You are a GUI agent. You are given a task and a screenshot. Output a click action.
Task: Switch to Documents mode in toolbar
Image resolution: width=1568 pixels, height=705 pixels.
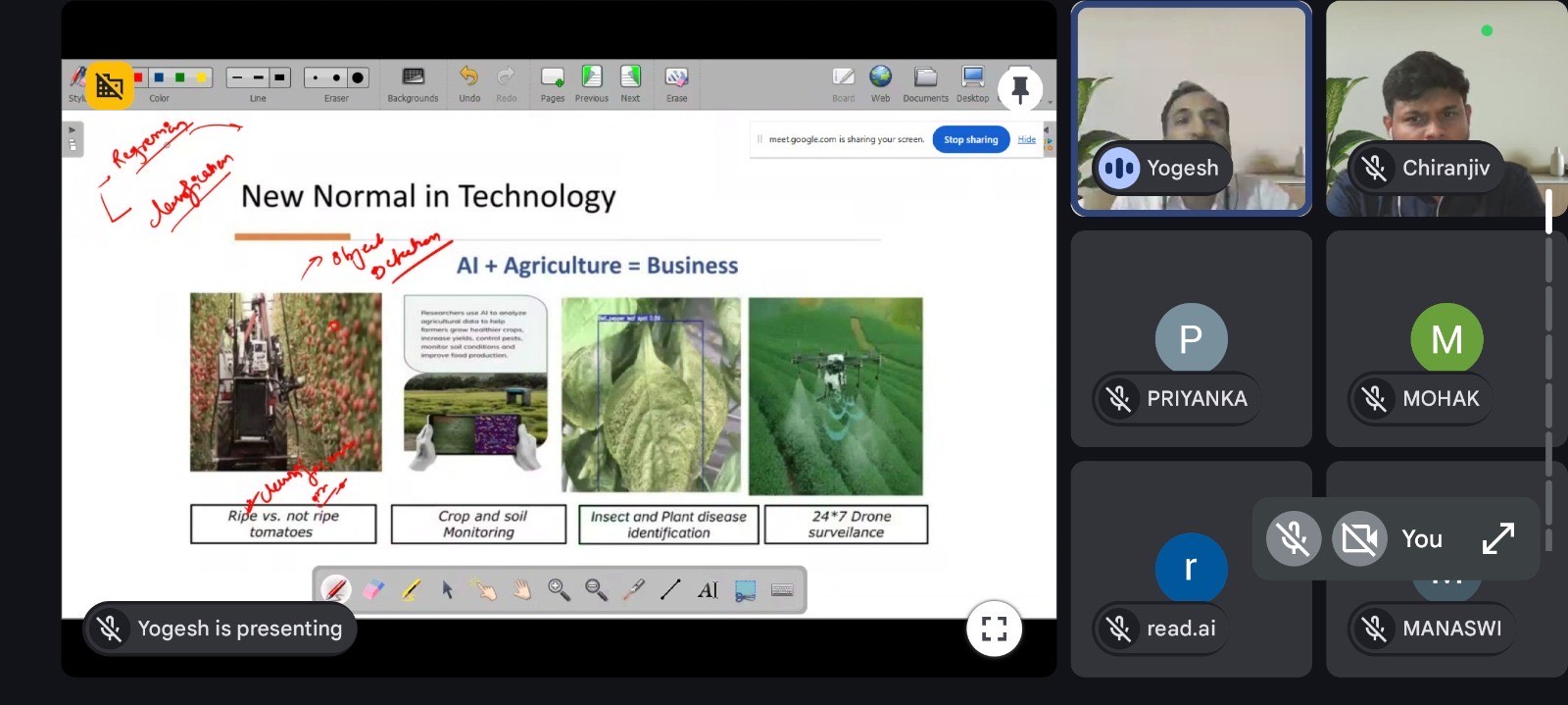[925, 83]
